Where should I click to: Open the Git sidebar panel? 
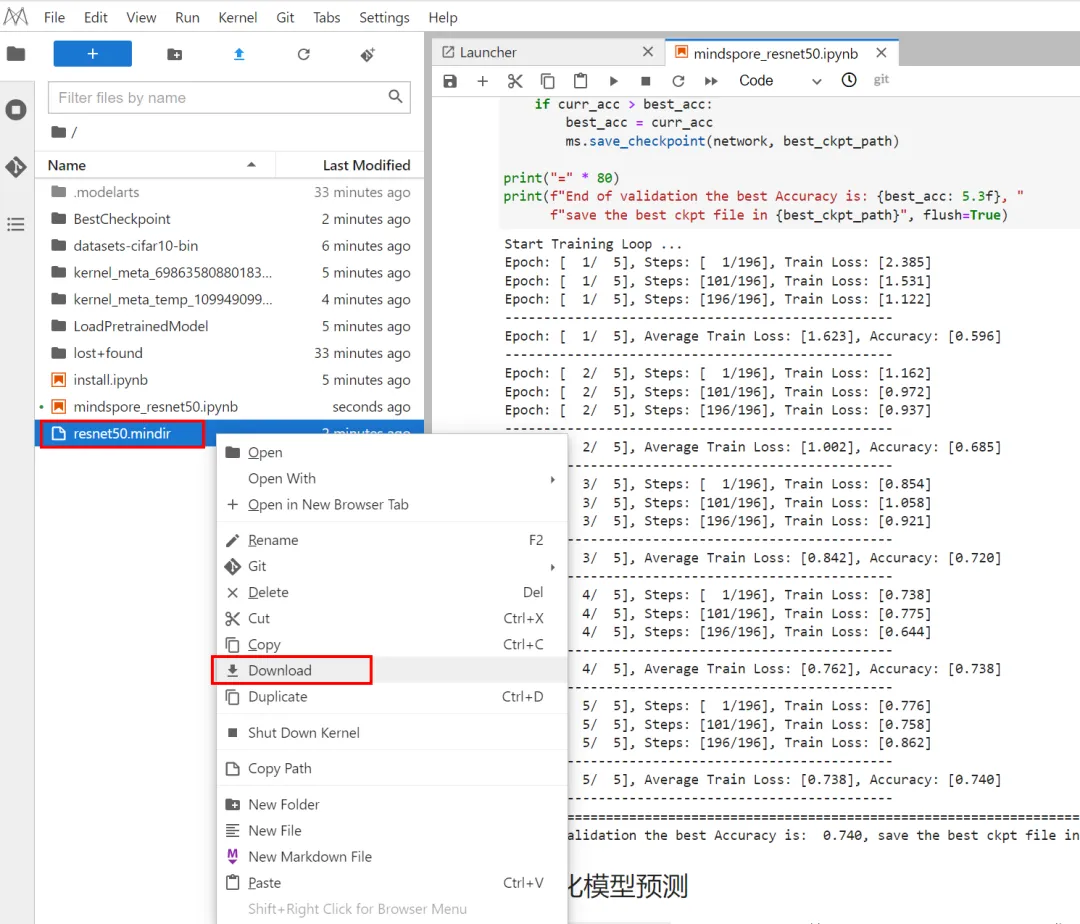(x=16, y=167)
